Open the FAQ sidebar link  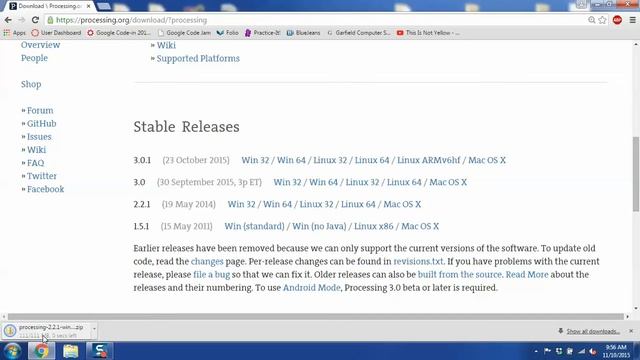[x=36, y=162]
